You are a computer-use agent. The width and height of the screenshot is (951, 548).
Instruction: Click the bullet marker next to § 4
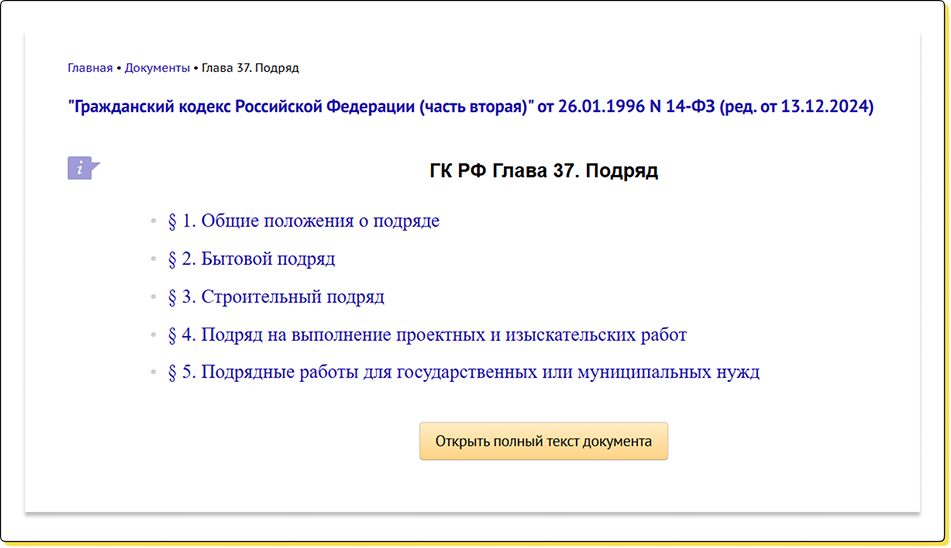tap(153, 336)
